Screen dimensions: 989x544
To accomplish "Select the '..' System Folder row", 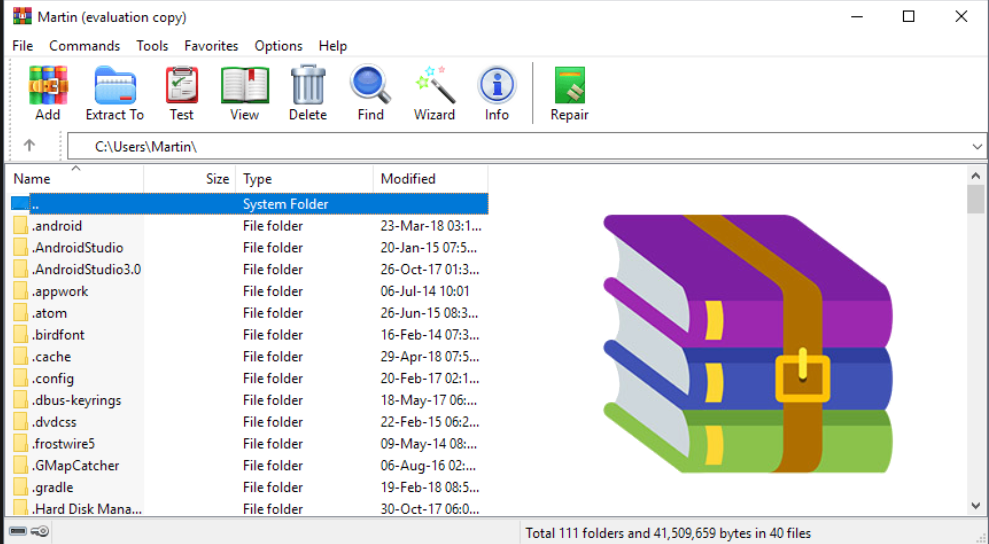I will (250, 204).
